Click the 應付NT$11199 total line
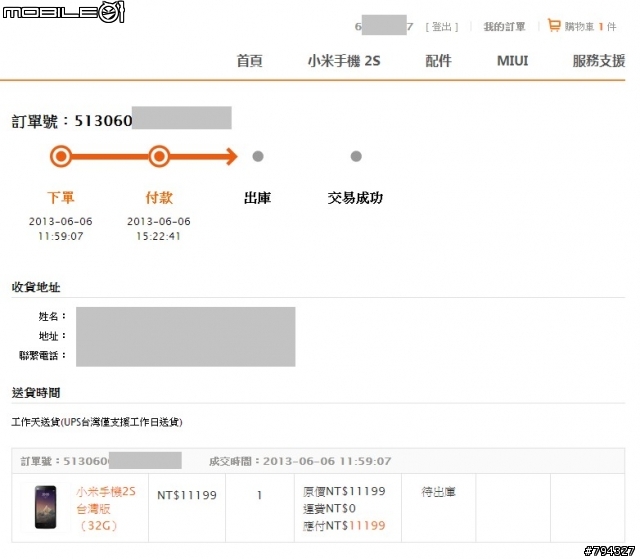640x559 pixels. point(344,526)
